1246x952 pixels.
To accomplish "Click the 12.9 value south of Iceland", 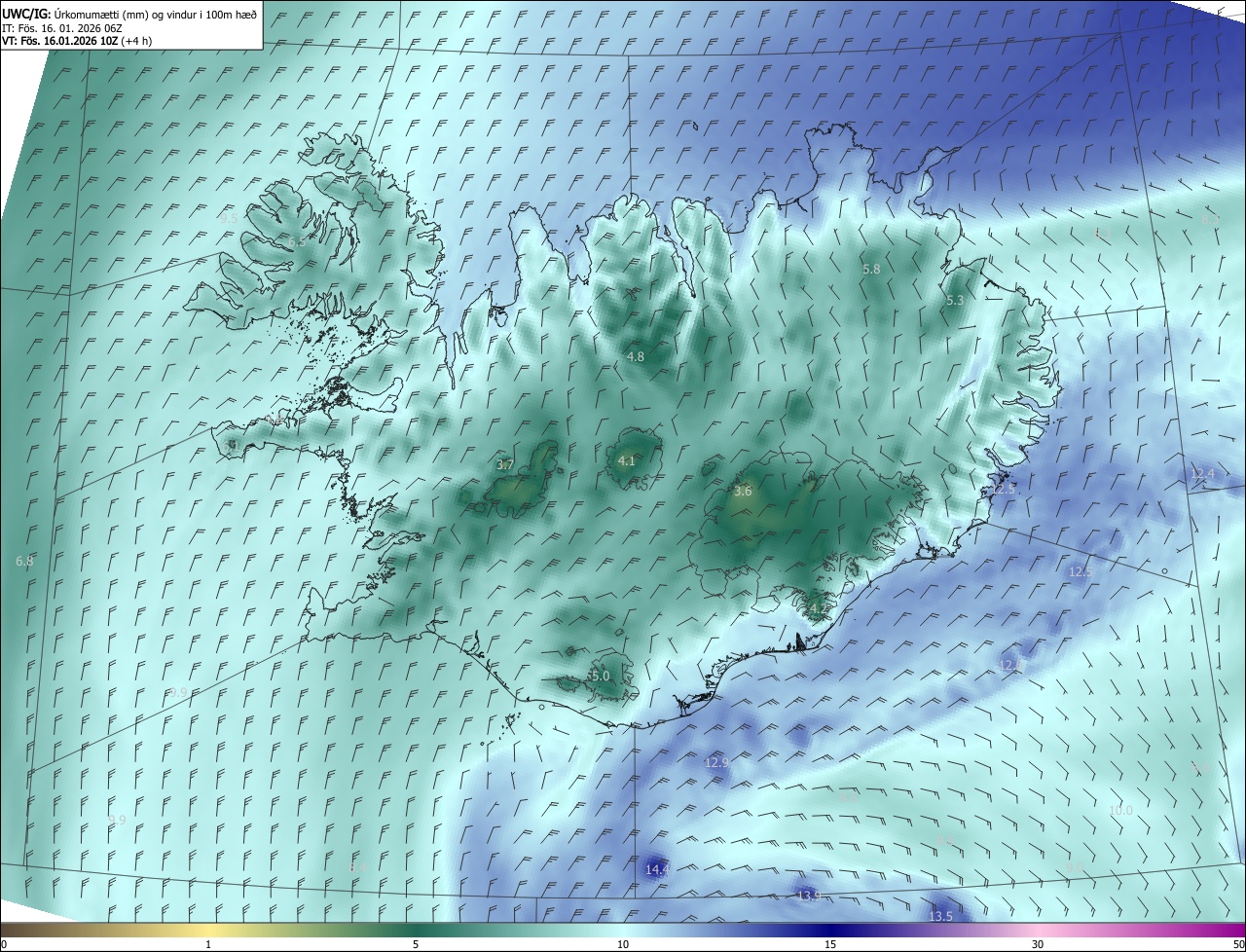I will [716, 763].
